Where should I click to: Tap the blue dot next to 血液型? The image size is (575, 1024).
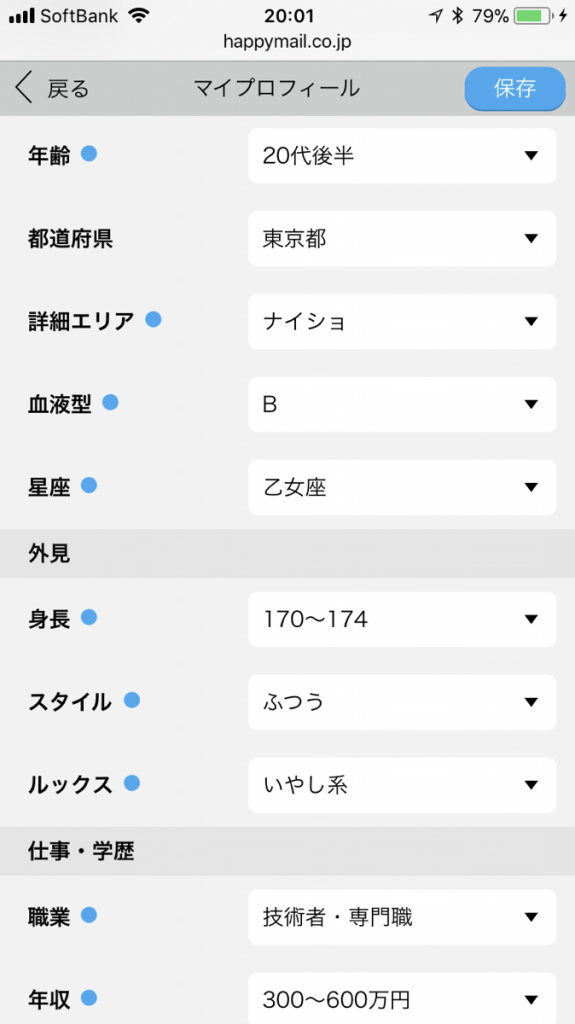pos(110,402)
